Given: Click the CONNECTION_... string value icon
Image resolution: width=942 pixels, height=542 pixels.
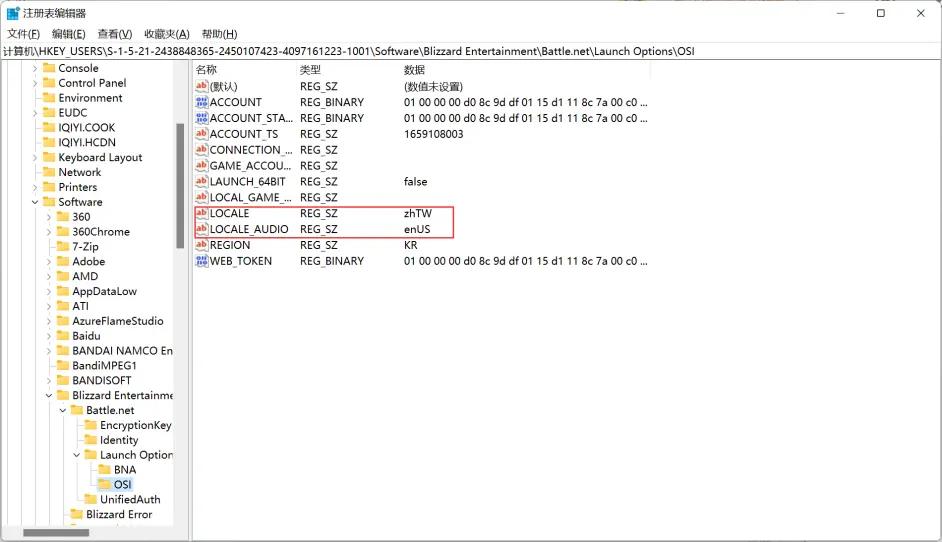Looking at the screenshot, I should (x=201, y=150).
